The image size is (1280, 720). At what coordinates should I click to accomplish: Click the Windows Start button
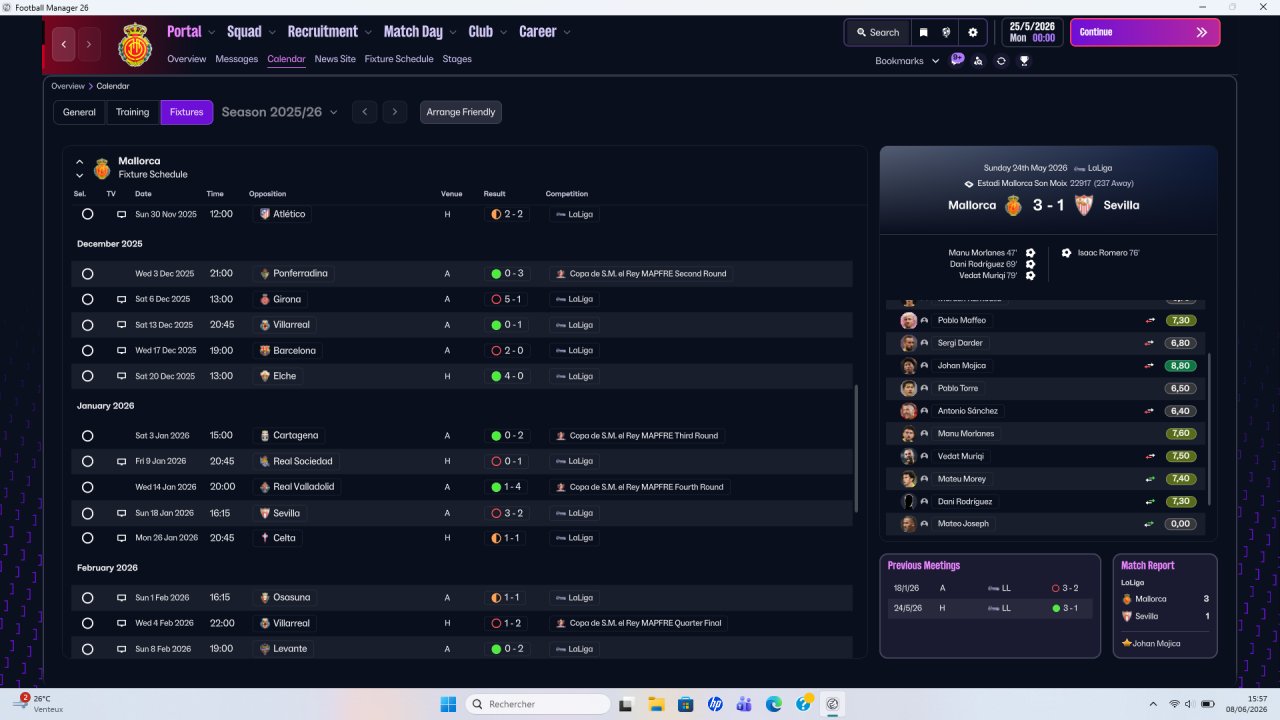point(448,704)
